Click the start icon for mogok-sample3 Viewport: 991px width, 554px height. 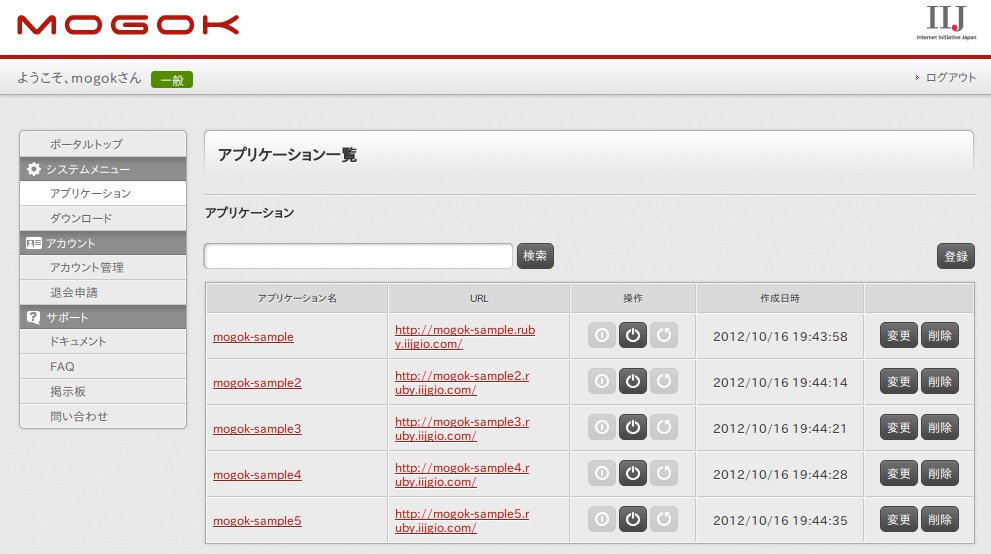(x=602, y=427)
